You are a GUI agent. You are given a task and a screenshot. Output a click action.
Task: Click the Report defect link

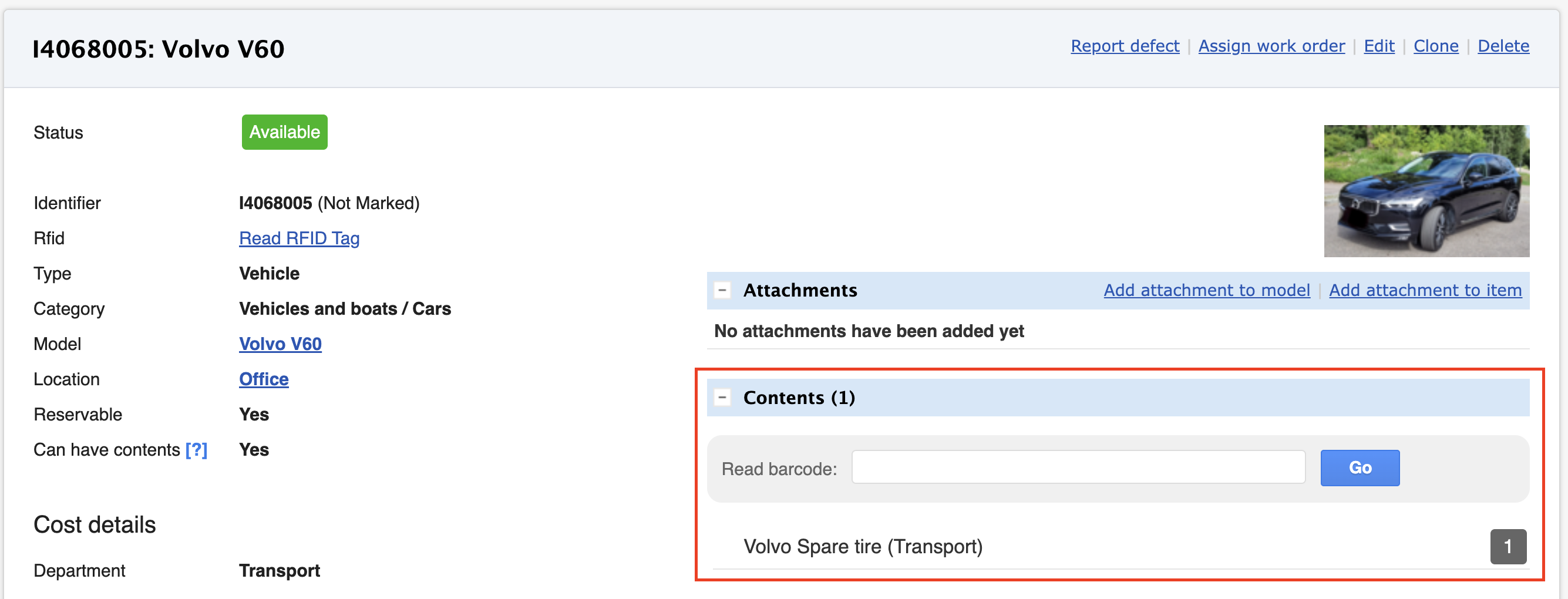[x=1124, y=46]
